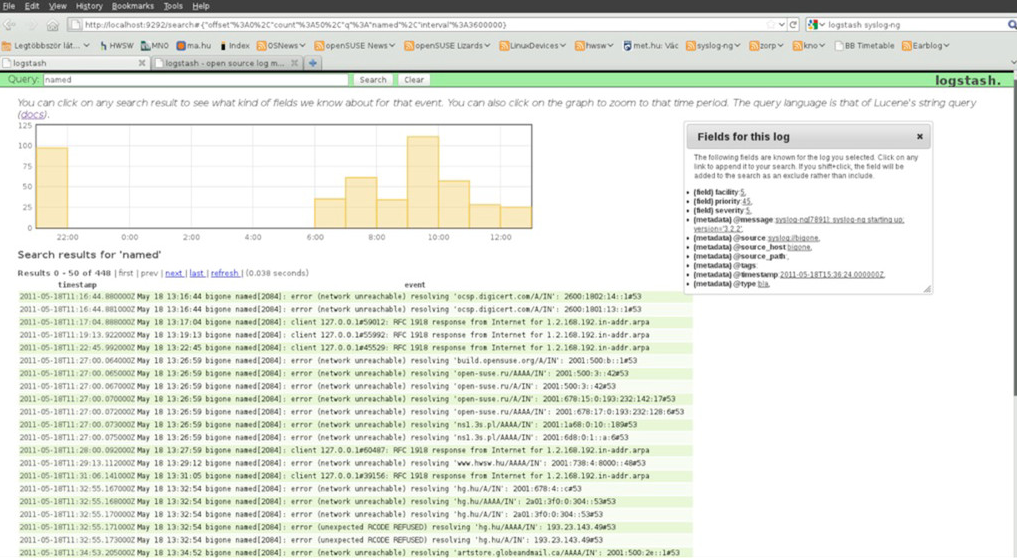The width and height of the screenshot is (1017, 558).
Task: Open the ma.hu bookmark
Action: click(194, 45)
